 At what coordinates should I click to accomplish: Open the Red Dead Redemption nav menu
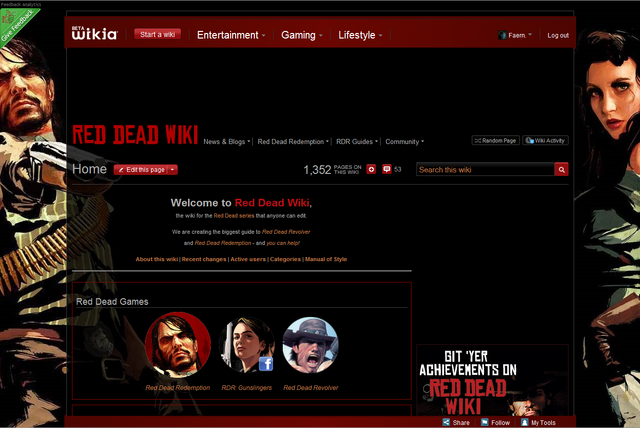[x=293, y=142]
